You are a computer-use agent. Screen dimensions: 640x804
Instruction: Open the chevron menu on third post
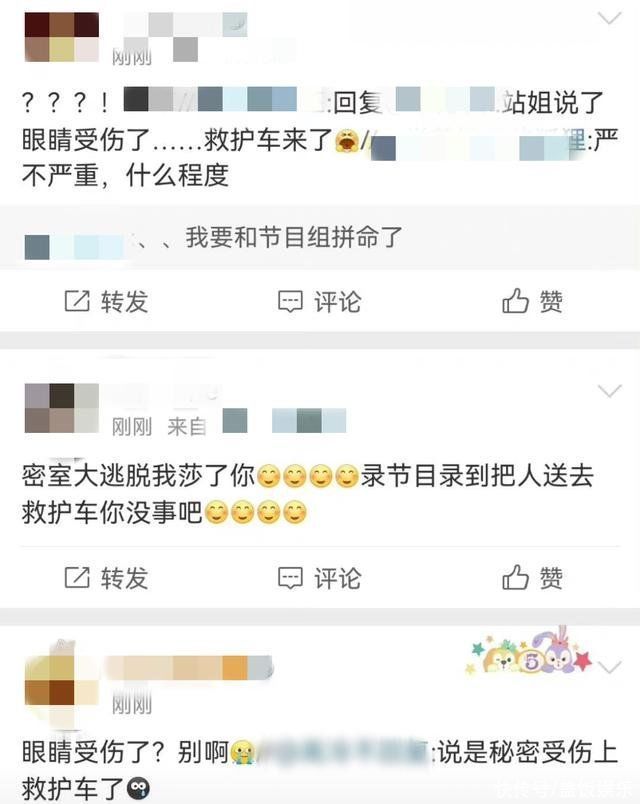(x=610, y=668)
